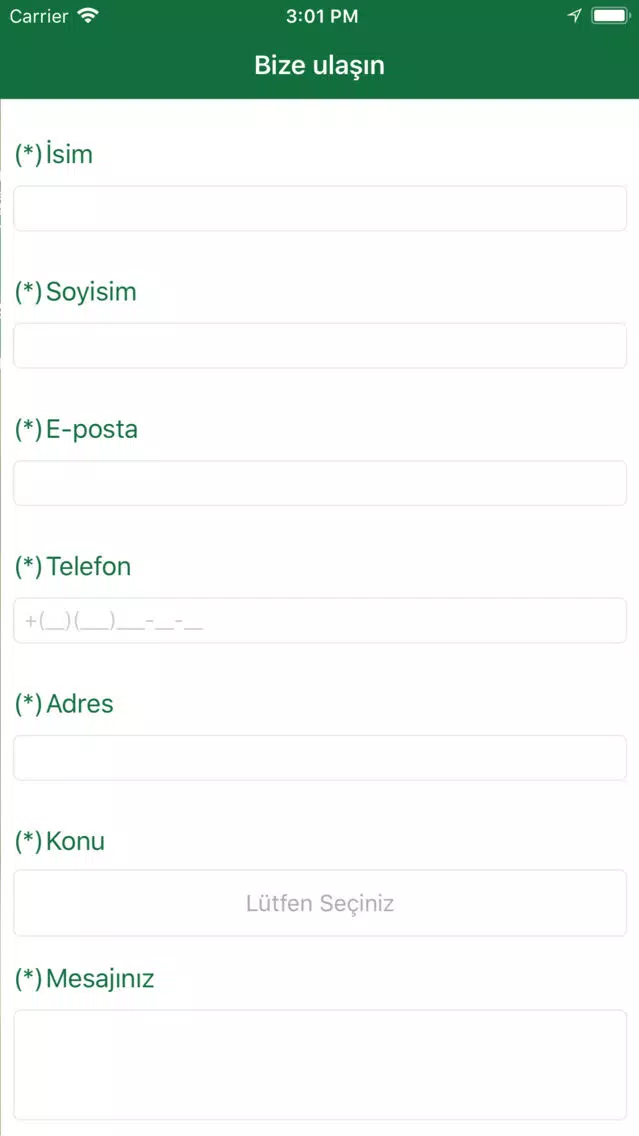Tap the 'Bize ulaşın' header title
This screenshot has width=639, height=1136.
click(x=320, y=66)
